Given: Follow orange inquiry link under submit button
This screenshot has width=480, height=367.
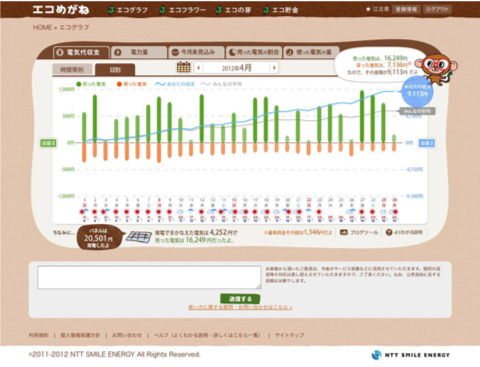Looking at the screenshot, I should point(240,307).
